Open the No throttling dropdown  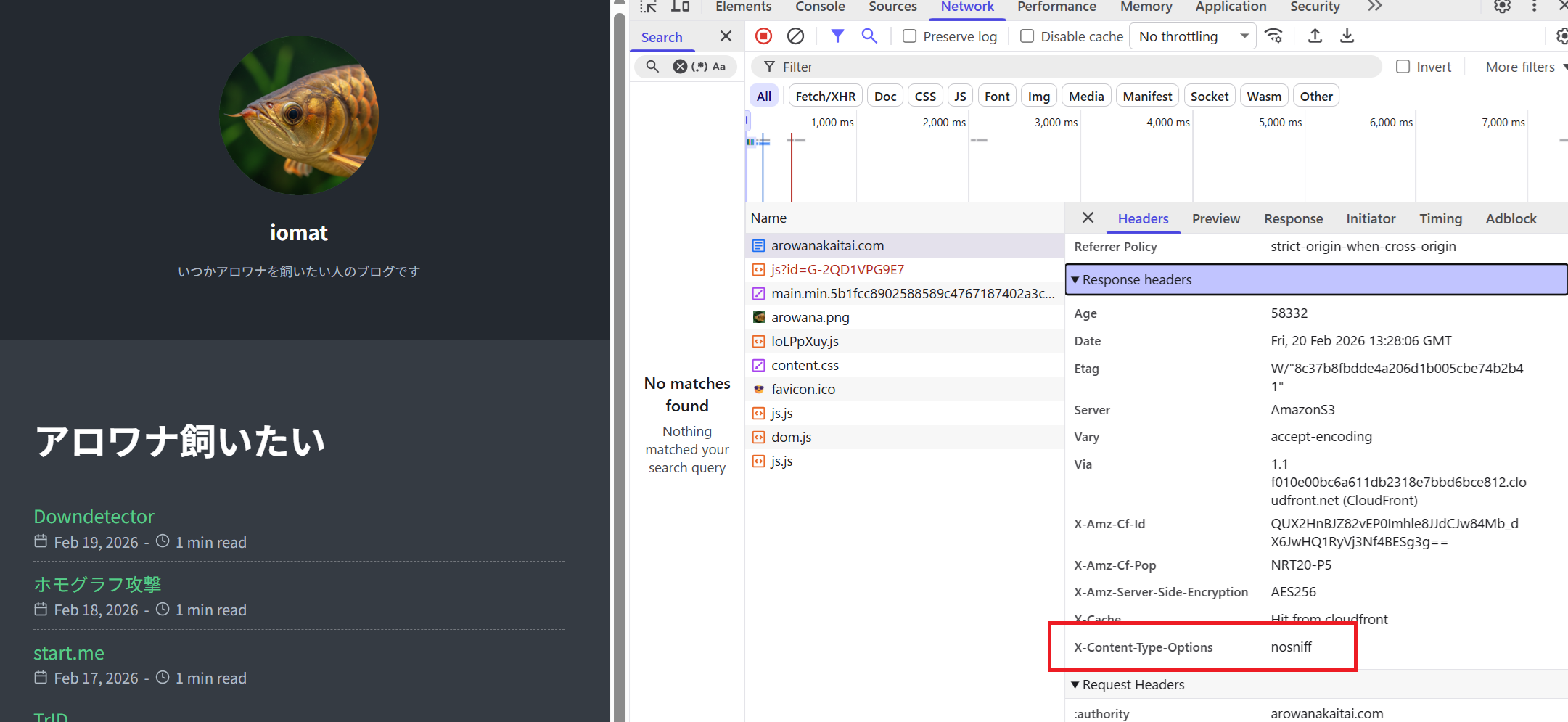point(1192,36)
